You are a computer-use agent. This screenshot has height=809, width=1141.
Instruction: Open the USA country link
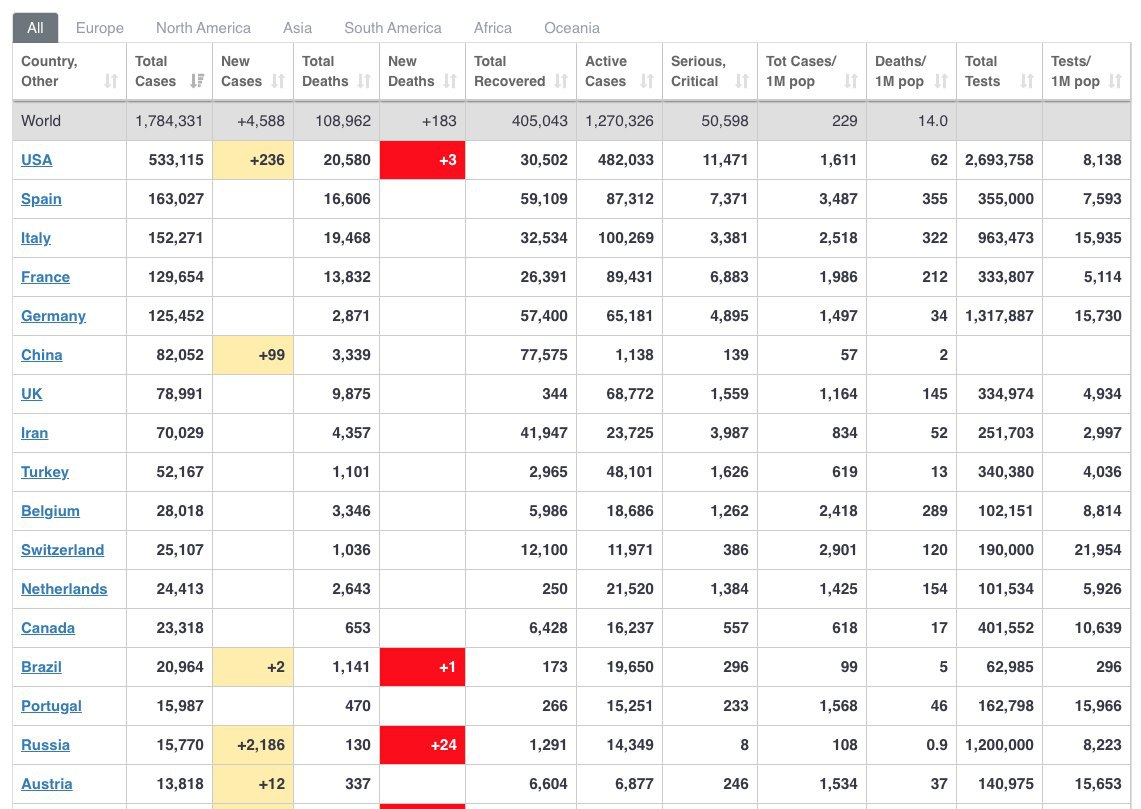tap(36, 160)
